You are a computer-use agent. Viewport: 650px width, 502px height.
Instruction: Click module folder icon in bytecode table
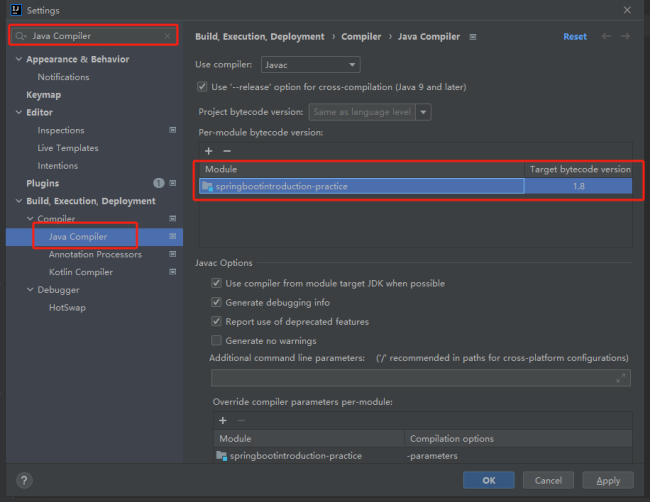click(207, 187)
